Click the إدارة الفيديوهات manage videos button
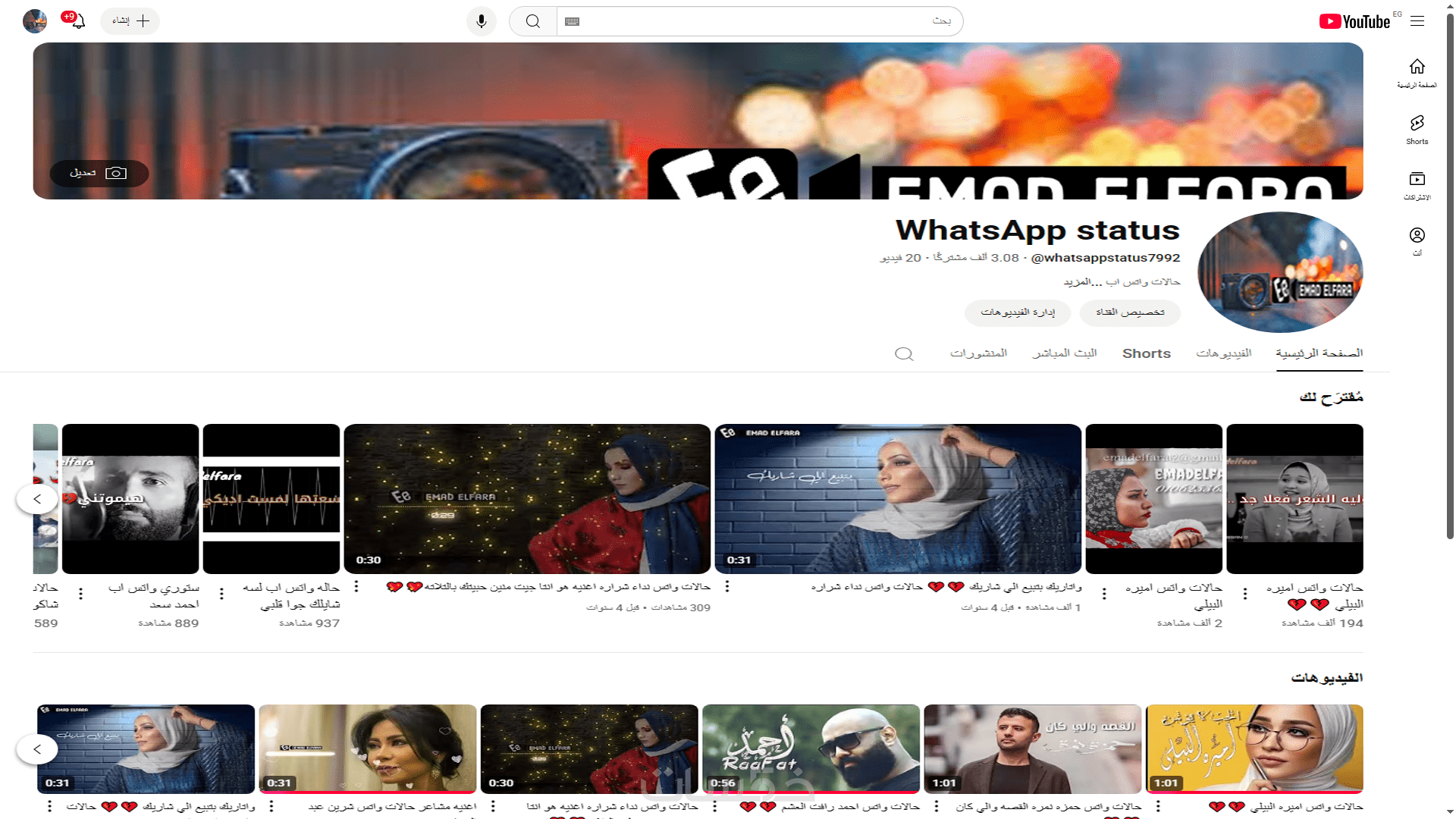Viewport: 1456px width, 819px height. coord(1017,312)
